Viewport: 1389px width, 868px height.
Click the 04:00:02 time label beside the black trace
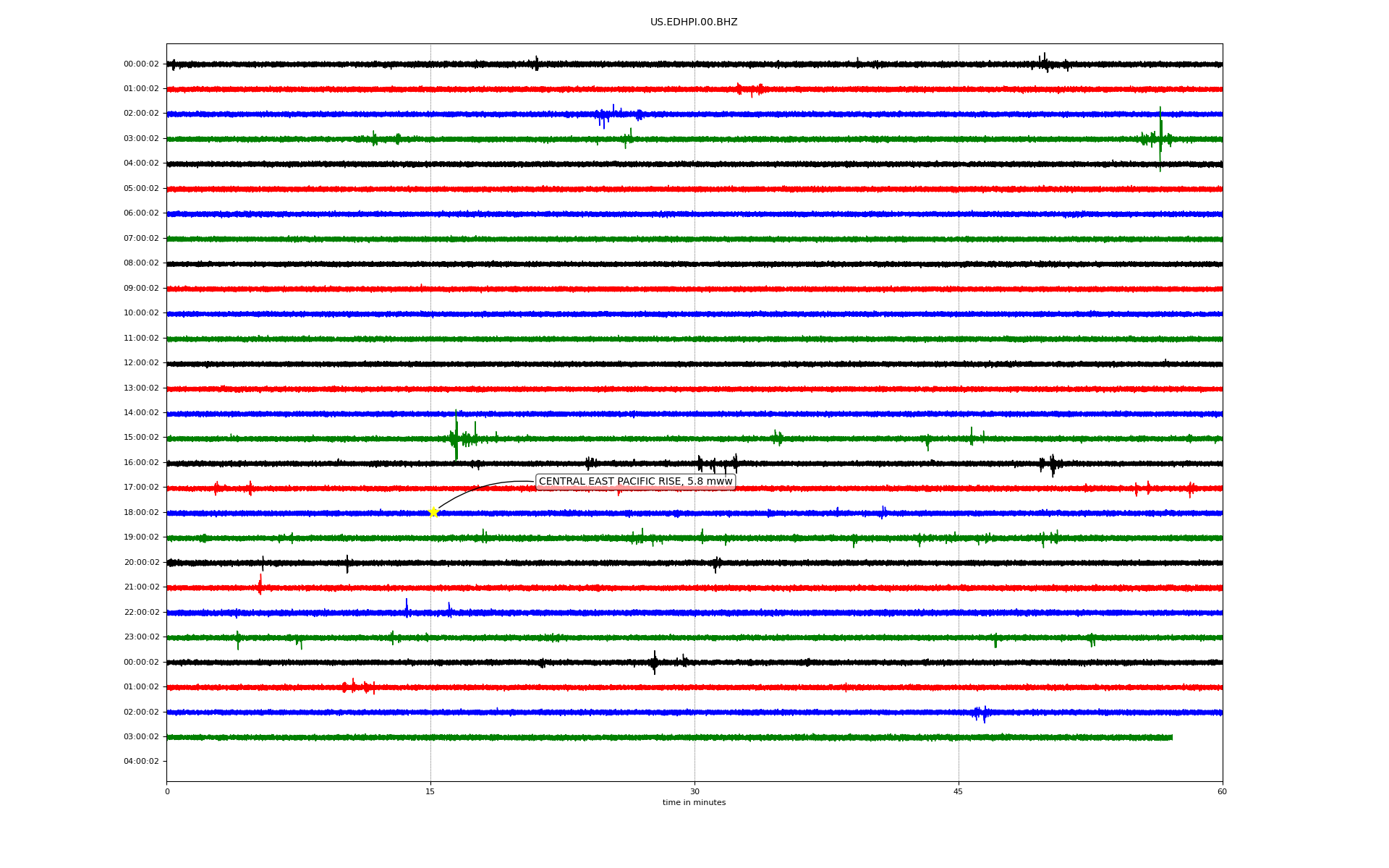tap(141, 163)
